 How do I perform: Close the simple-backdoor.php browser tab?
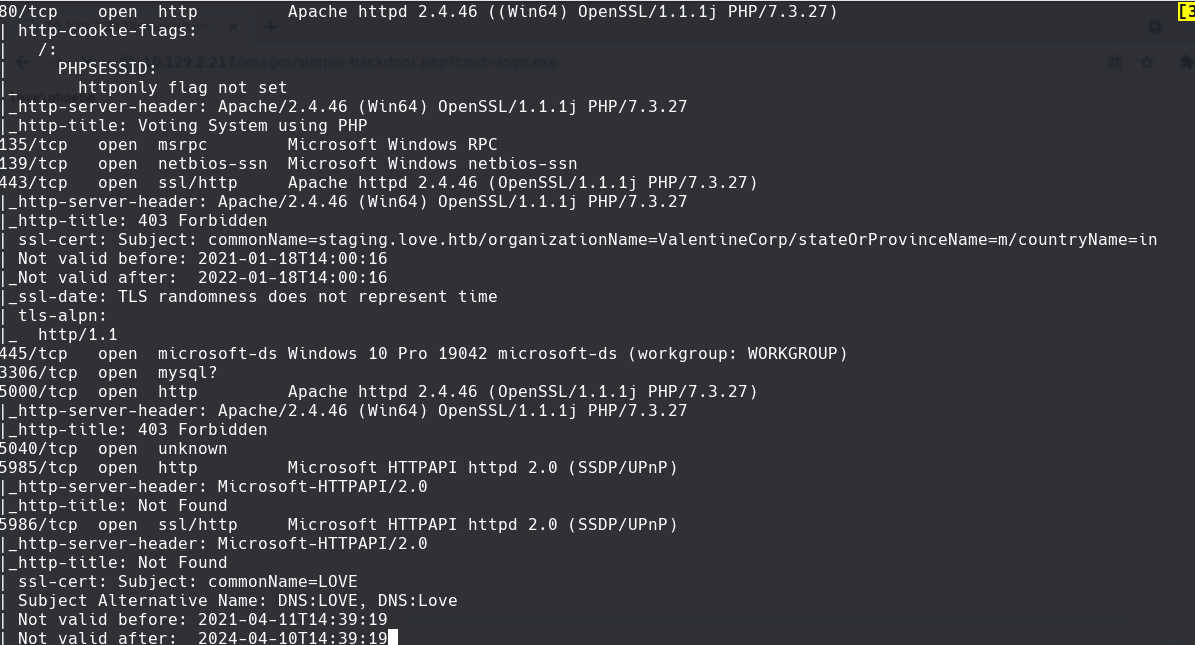(x=233, y=27)
